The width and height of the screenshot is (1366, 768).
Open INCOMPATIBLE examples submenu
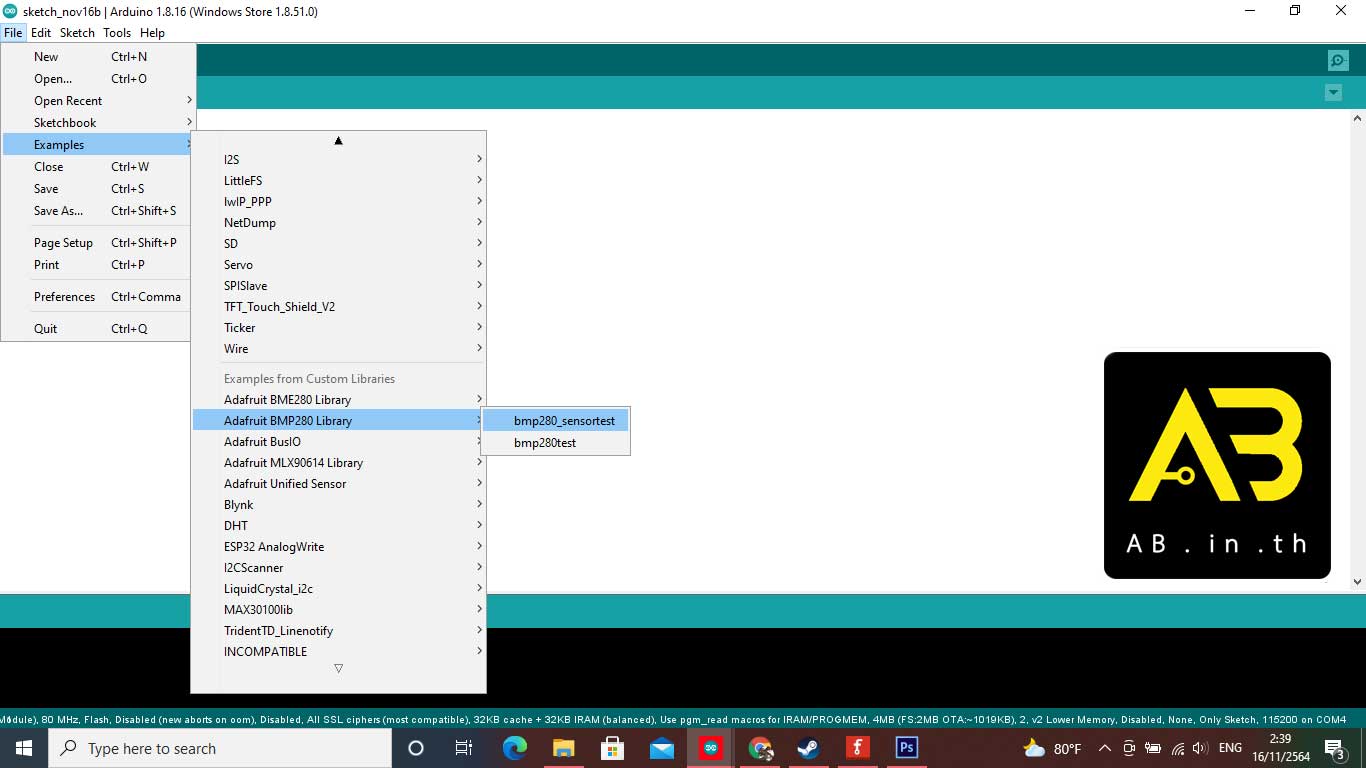[338, 652]
